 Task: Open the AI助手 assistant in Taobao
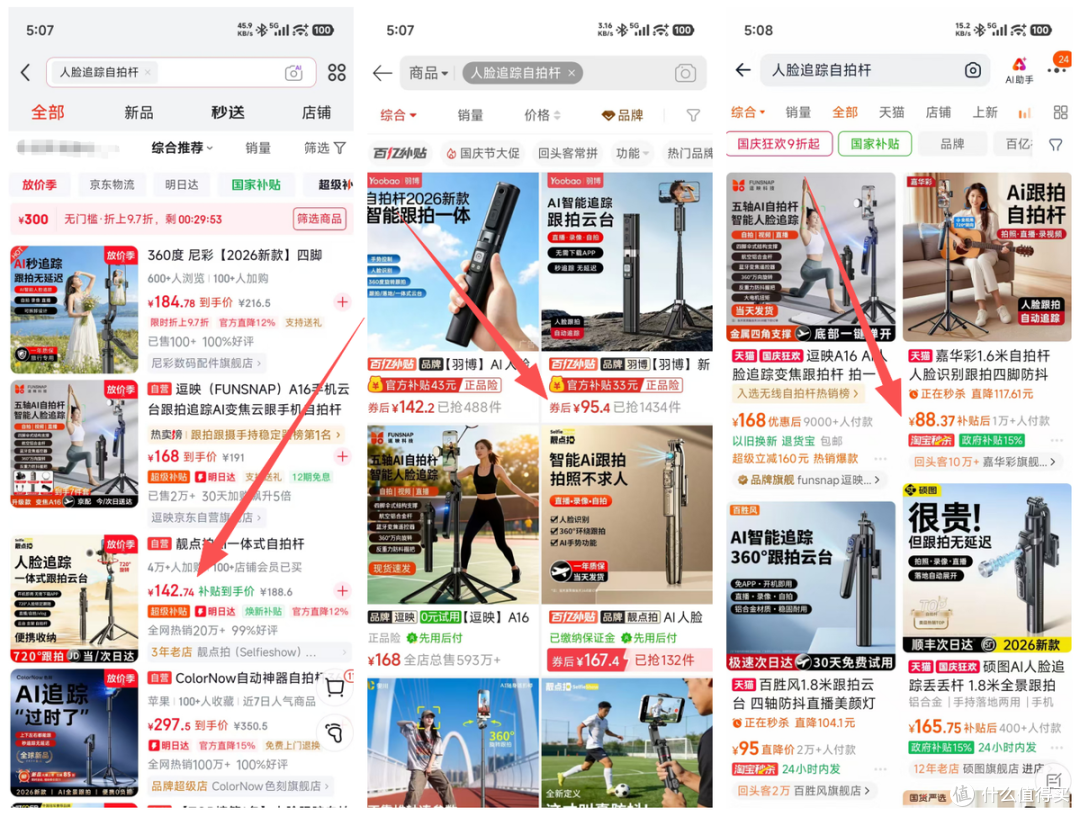pyautogui.click(x=1019, y=70)
